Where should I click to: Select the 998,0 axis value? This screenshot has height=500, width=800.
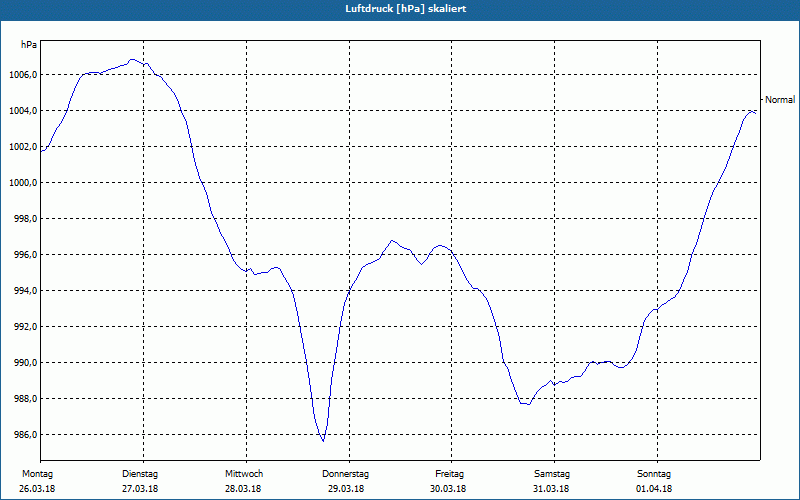(x=26, y=219)
